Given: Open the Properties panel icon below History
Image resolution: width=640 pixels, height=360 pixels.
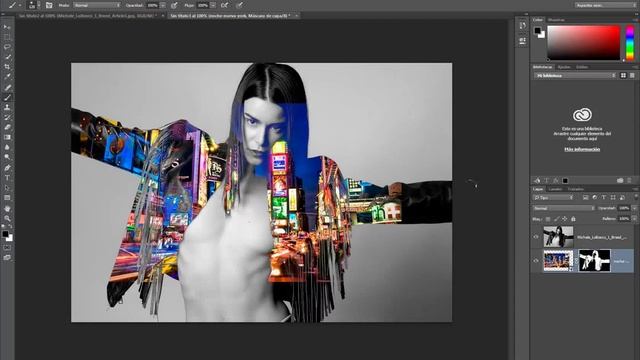Looking at the screenshot, I should [523, 41].
